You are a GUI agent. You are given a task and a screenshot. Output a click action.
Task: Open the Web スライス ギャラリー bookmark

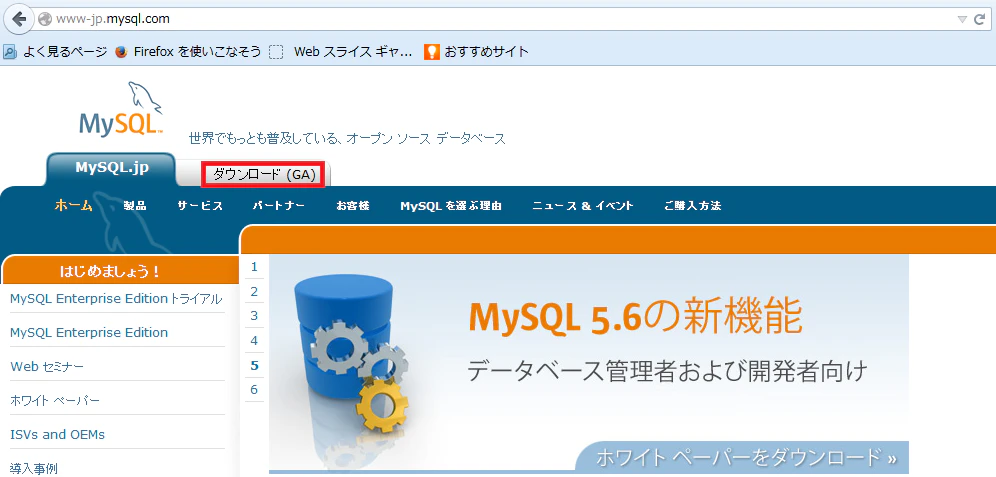353,51
